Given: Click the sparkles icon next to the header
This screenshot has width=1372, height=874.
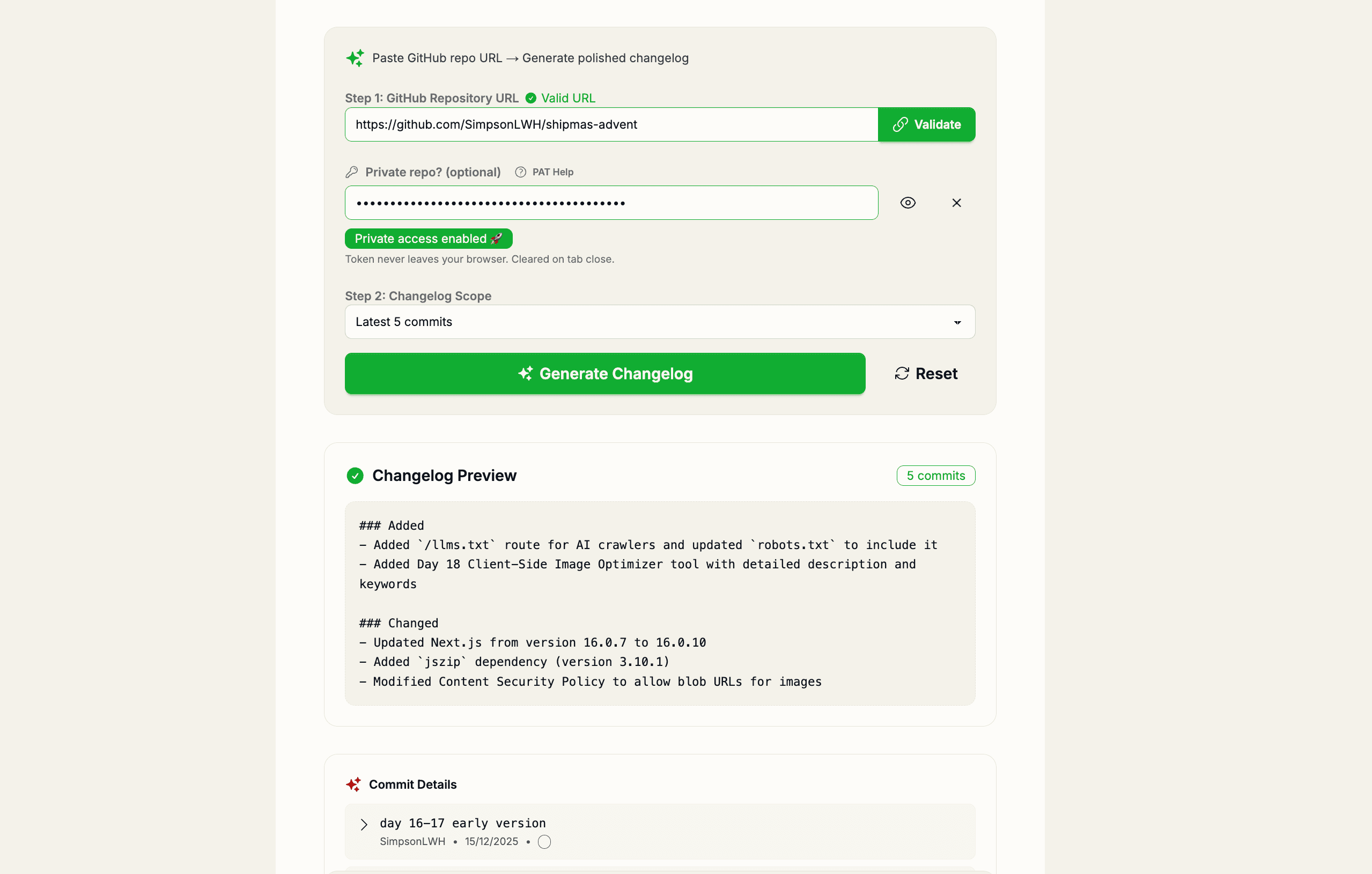Looking at the screenshot, I should 355,58.
